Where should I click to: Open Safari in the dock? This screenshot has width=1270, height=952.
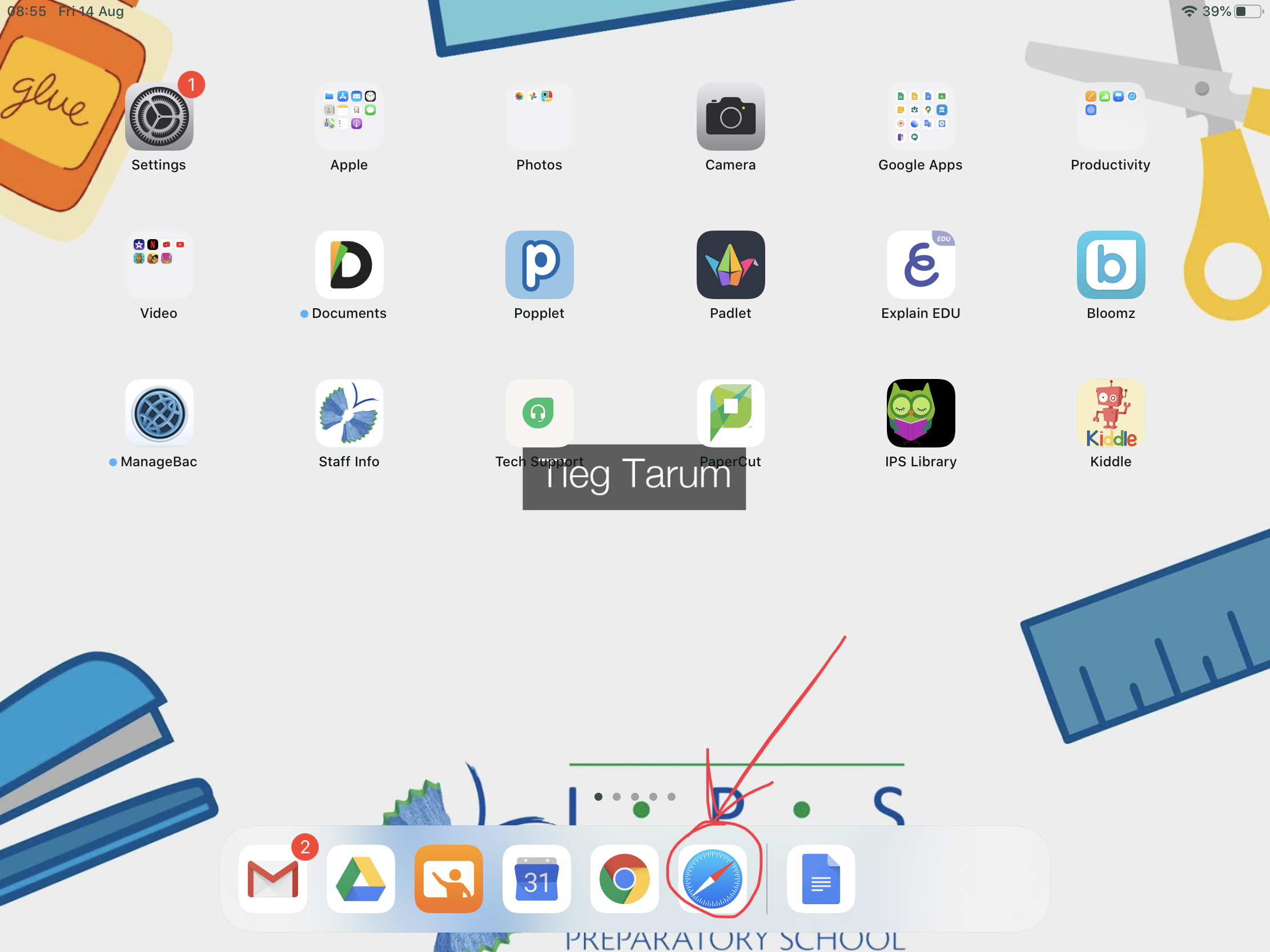coord(713,878)
